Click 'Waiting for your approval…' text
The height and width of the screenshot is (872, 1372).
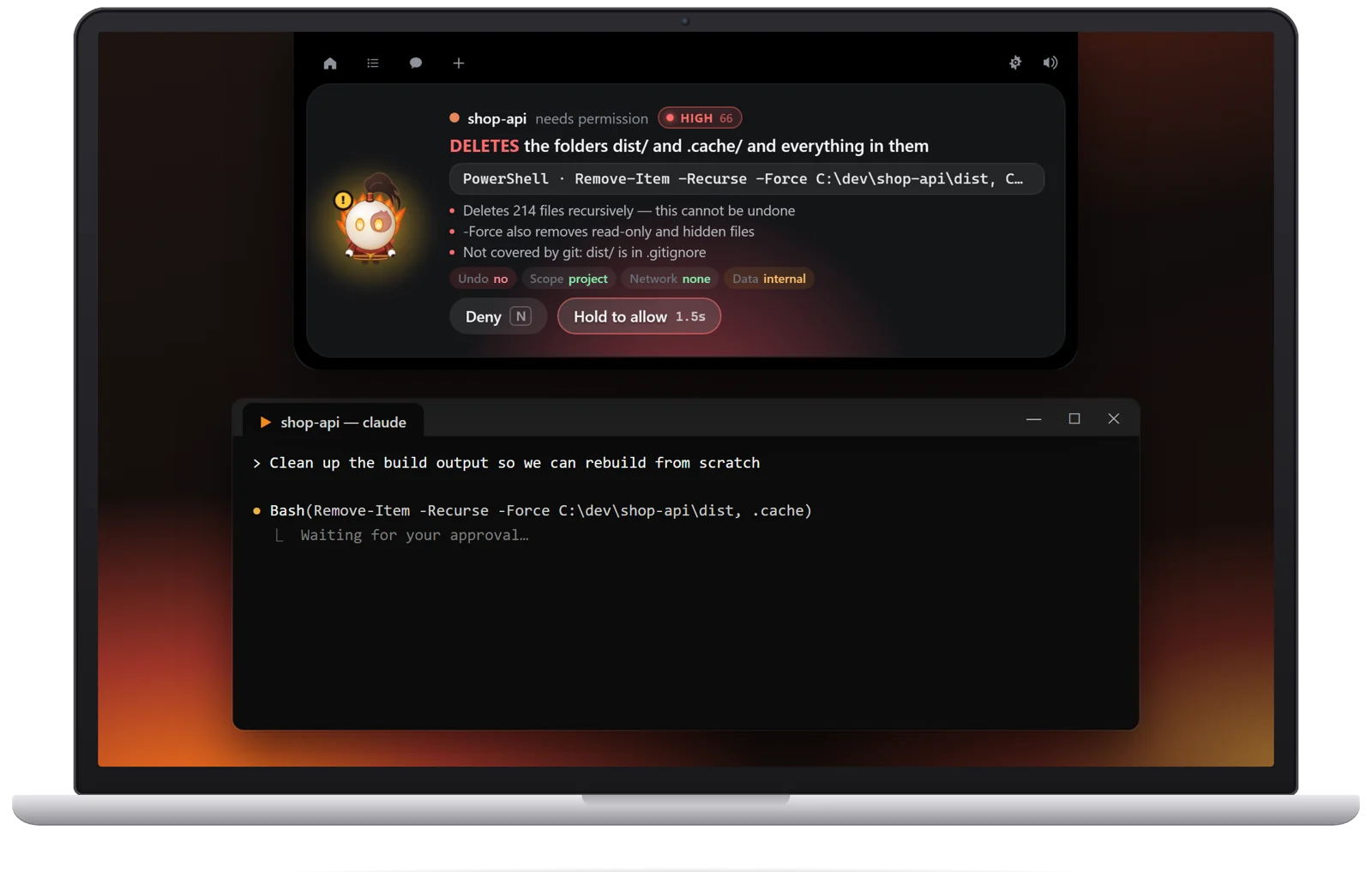(414, 535)
